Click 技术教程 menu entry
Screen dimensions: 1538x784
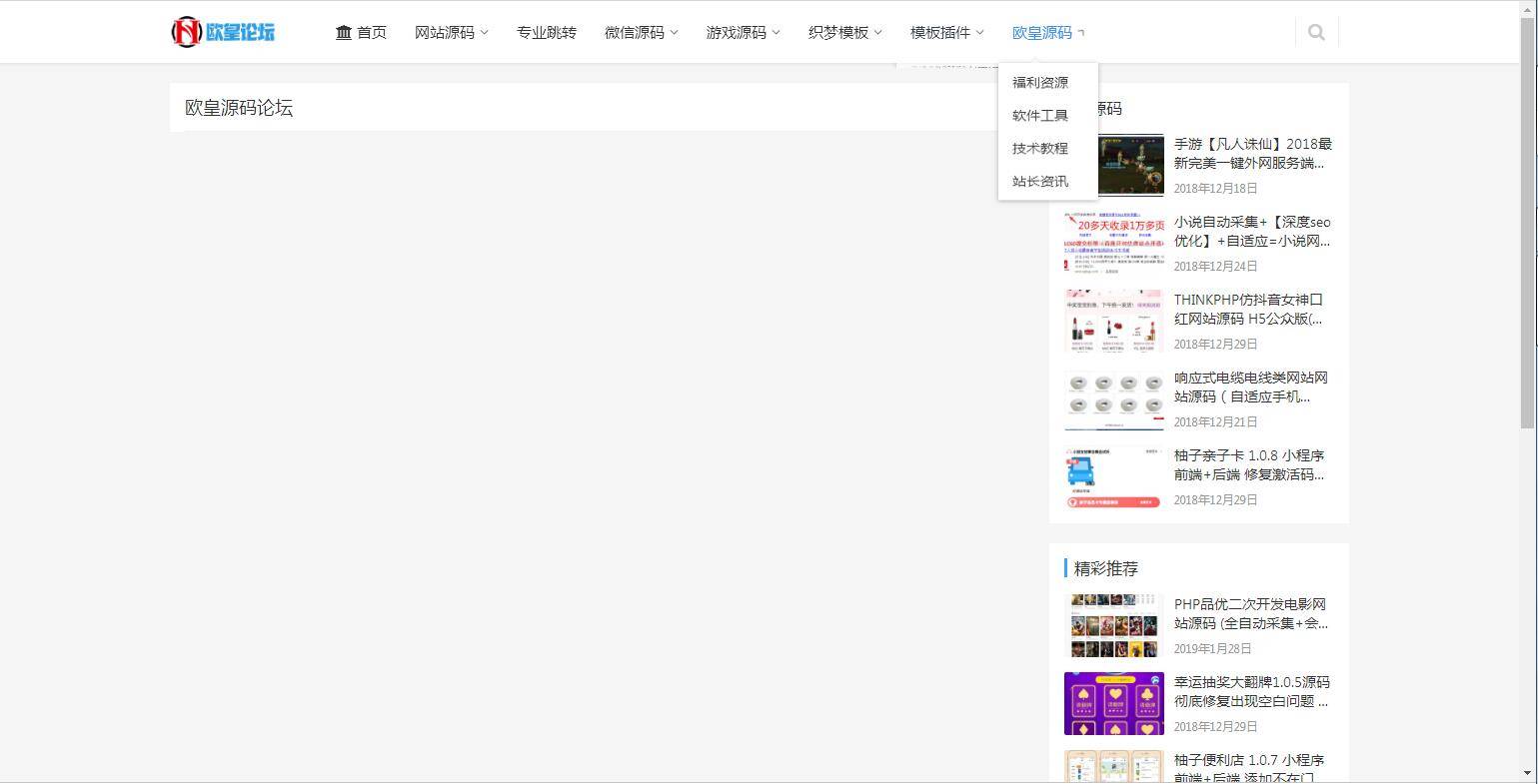1039,148
